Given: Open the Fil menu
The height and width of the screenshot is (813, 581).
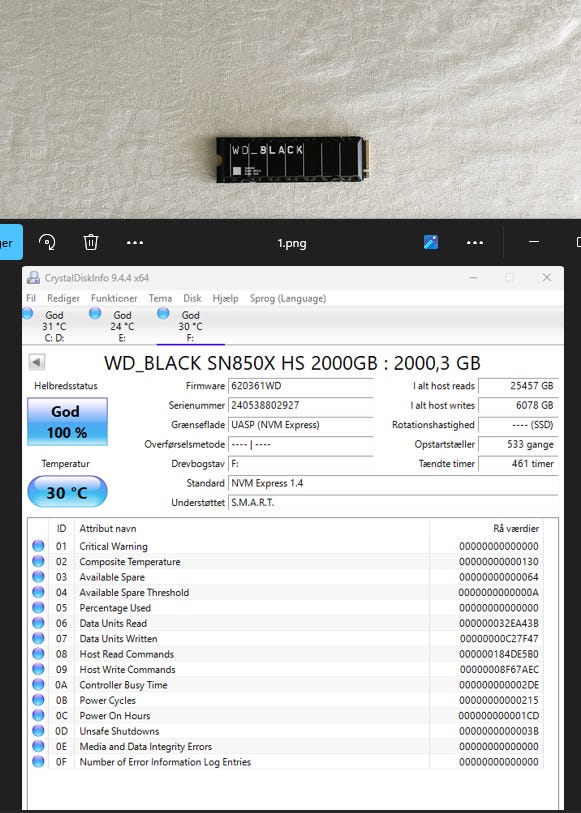Looking at the screenshot, I should (x=31, y=298).
